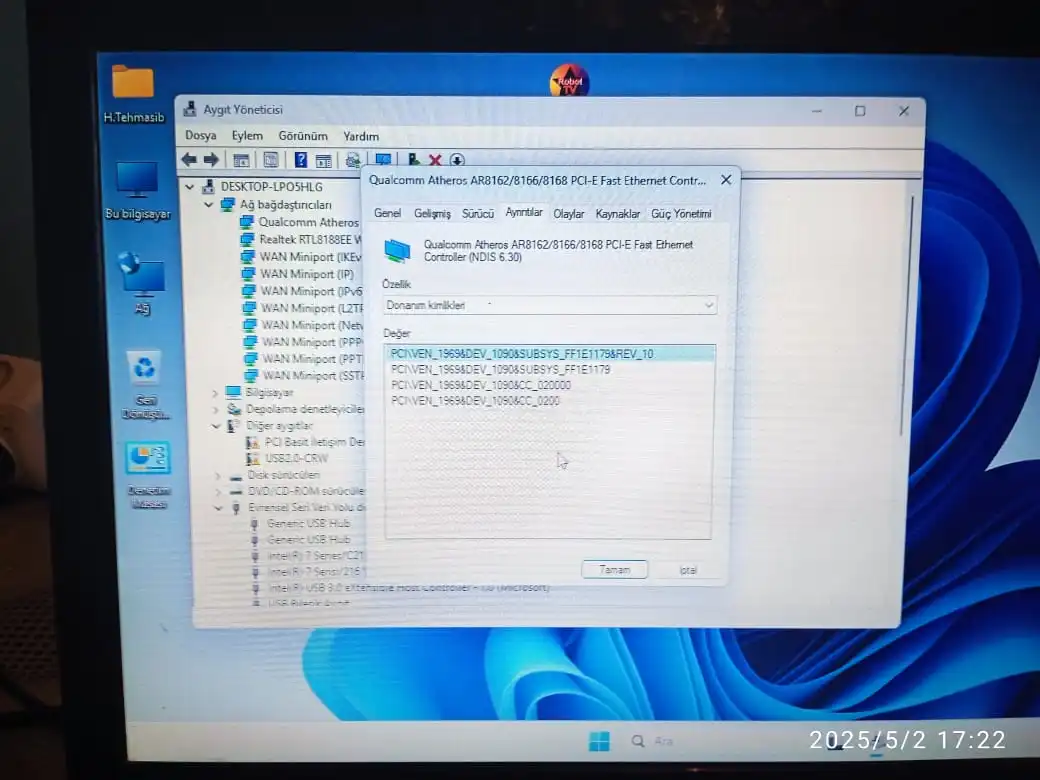Viewport: 1040px width, 780px height.
Task: Open the Görünüm menu
Action: click(302, 135)
